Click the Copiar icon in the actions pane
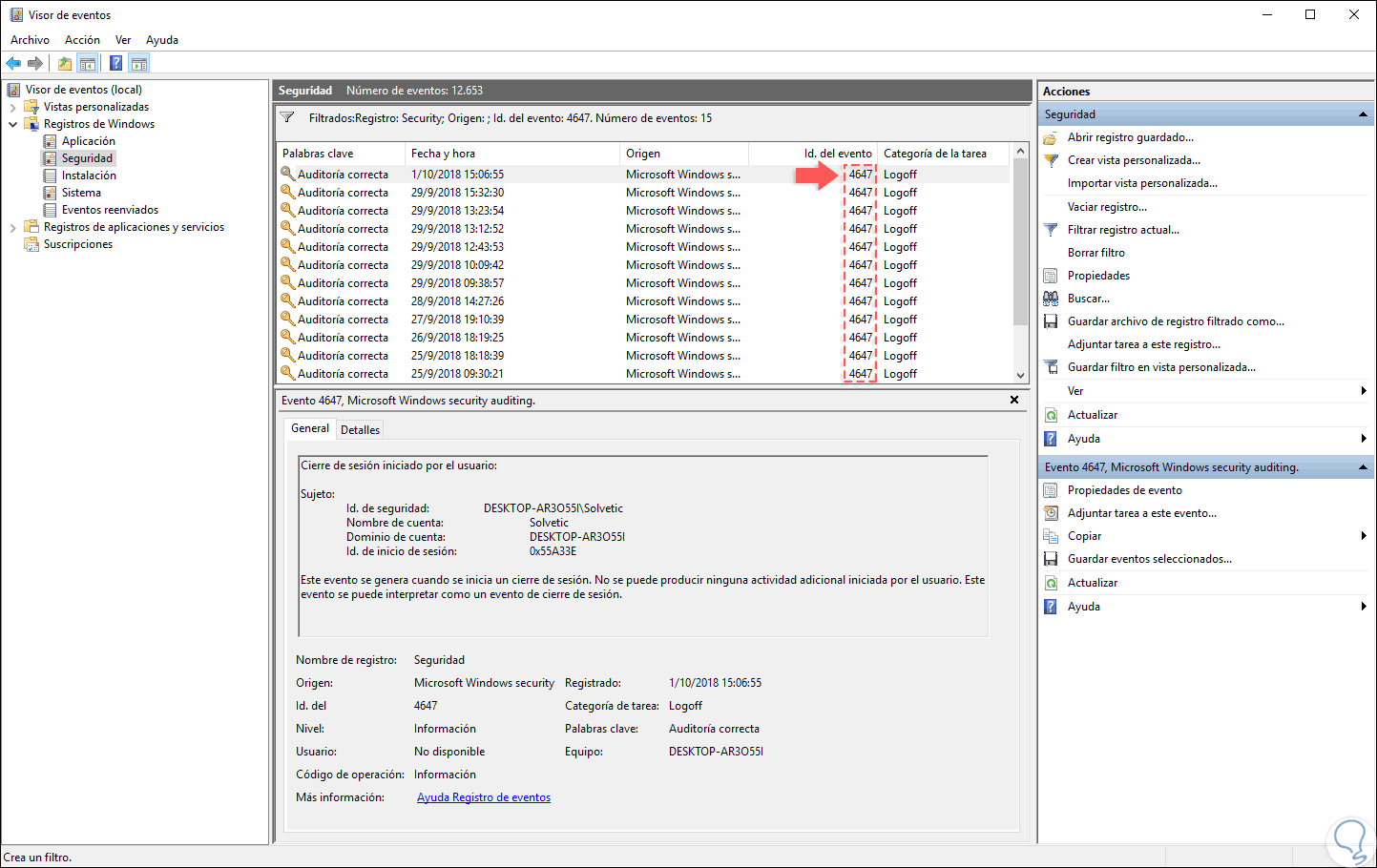The width and height of the screenshot is (1377, 868). coord(1051,536)
